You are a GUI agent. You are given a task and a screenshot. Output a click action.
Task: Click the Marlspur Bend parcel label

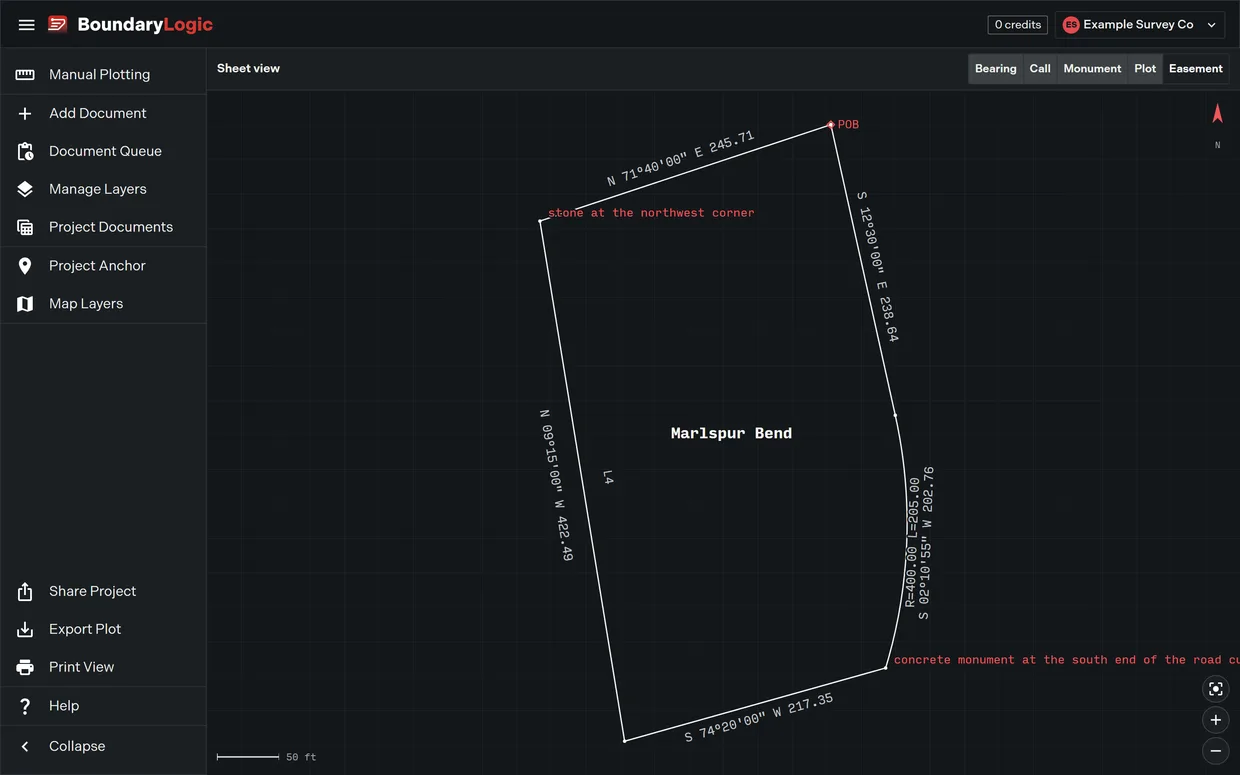[x=731, y=434]
